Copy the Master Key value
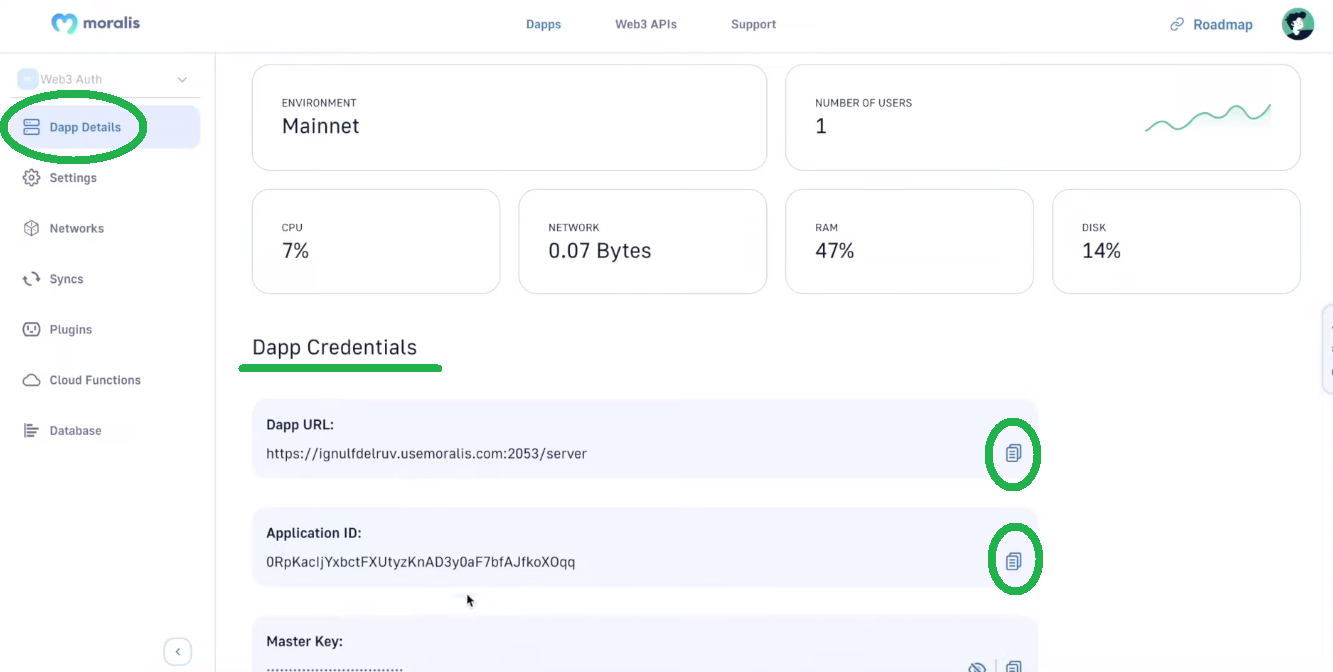Viewport: 1333px width, 672px height. point(1013,667)
